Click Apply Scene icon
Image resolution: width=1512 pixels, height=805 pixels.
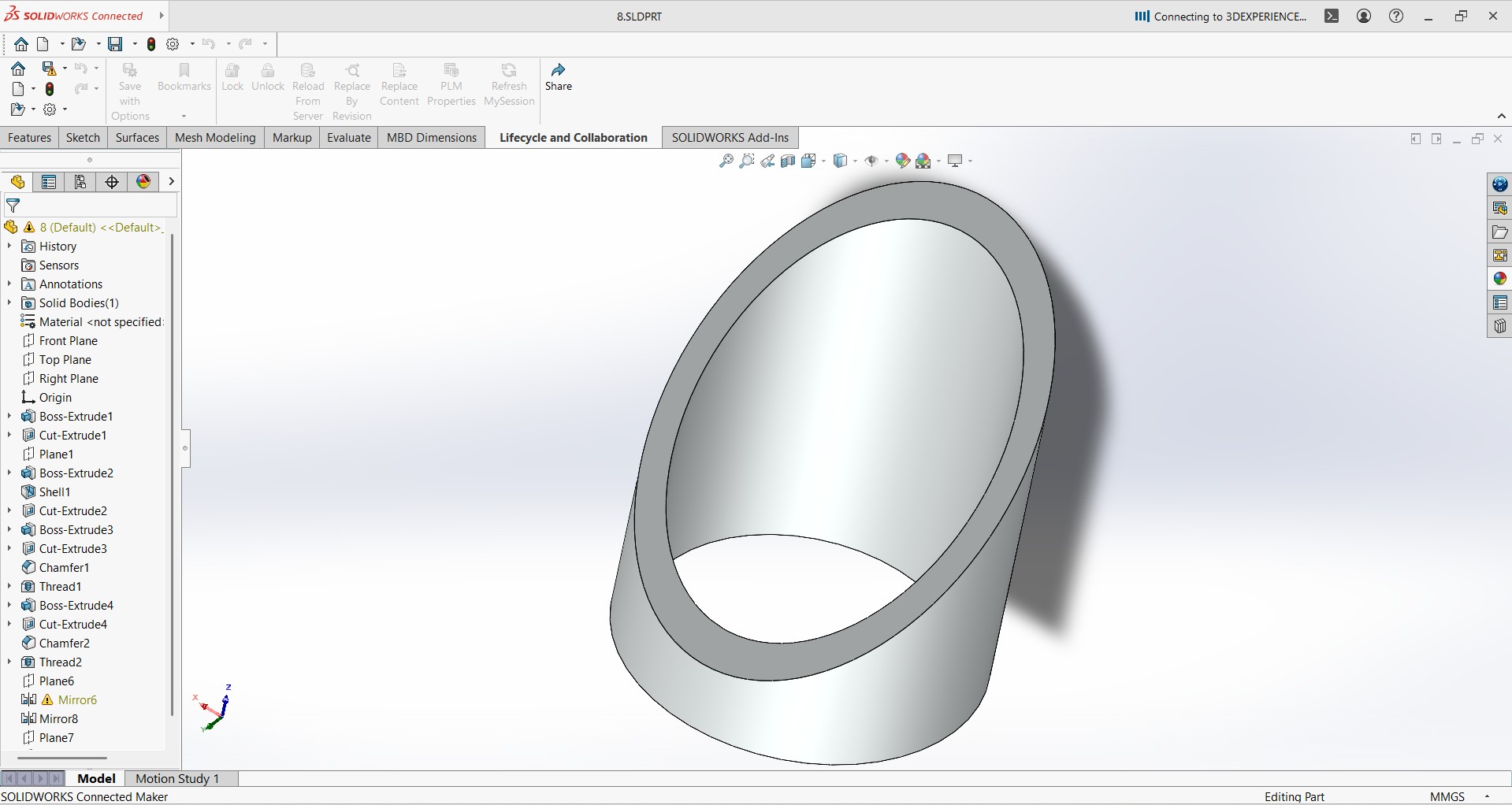(x=923, y=161)
